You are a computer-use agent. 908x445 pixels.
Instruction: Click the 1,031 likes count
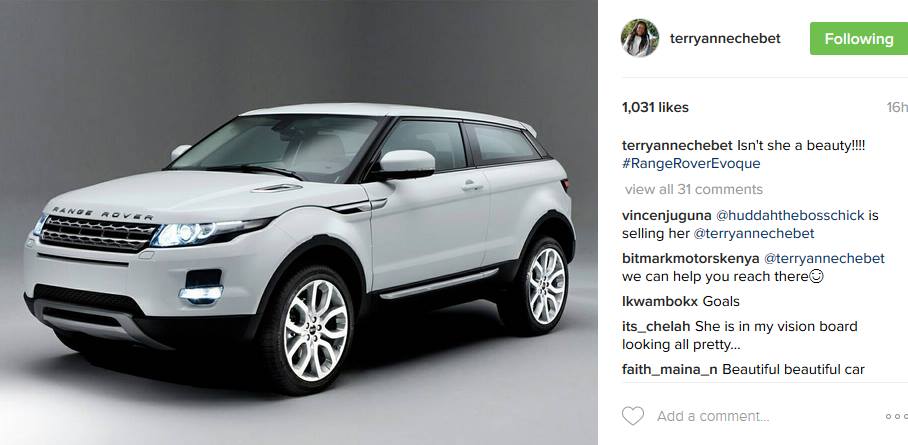tap(655, 107)
